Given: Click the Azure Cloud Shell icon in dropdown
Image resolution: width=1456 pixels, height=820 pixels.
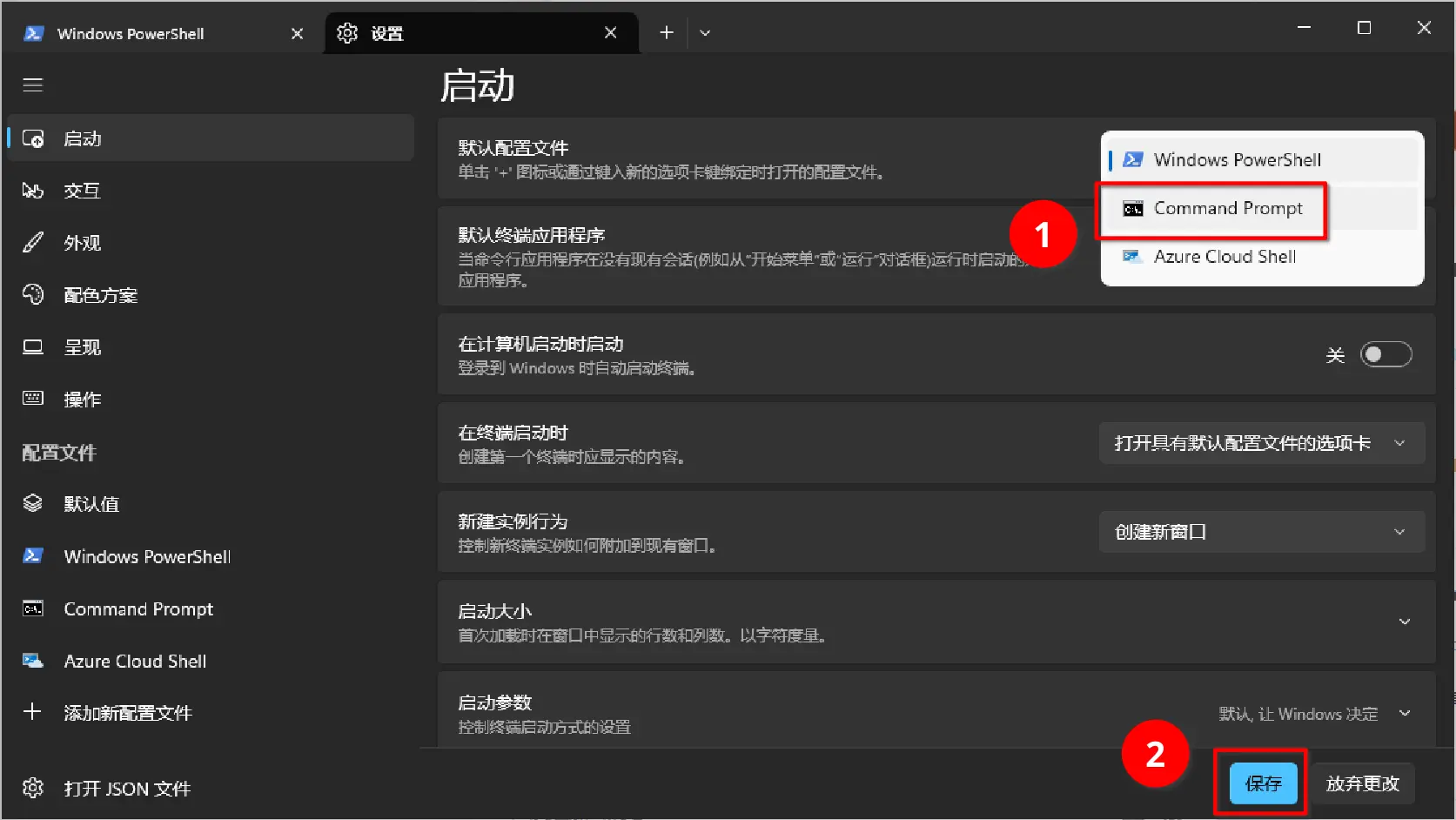Looking at the screenshot, I should pos(1133,257).
